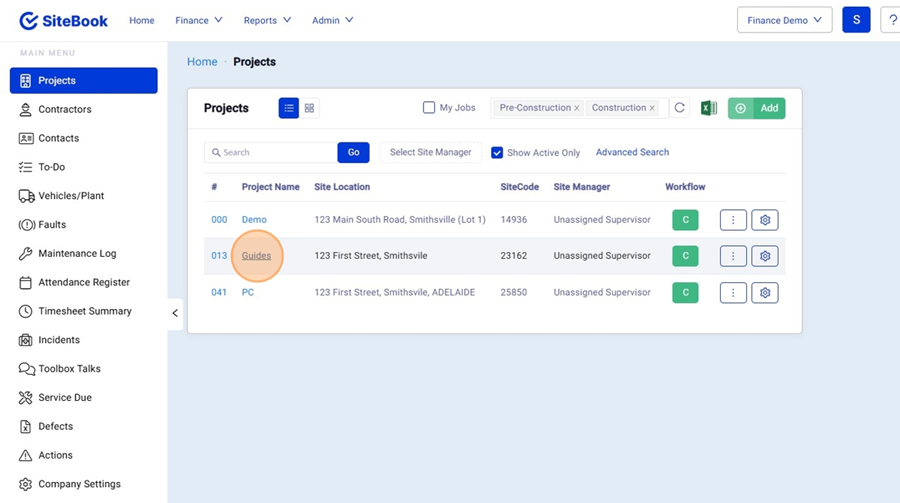
Task: Open settings gear for Demo project
Action: (x=764, y=220)
